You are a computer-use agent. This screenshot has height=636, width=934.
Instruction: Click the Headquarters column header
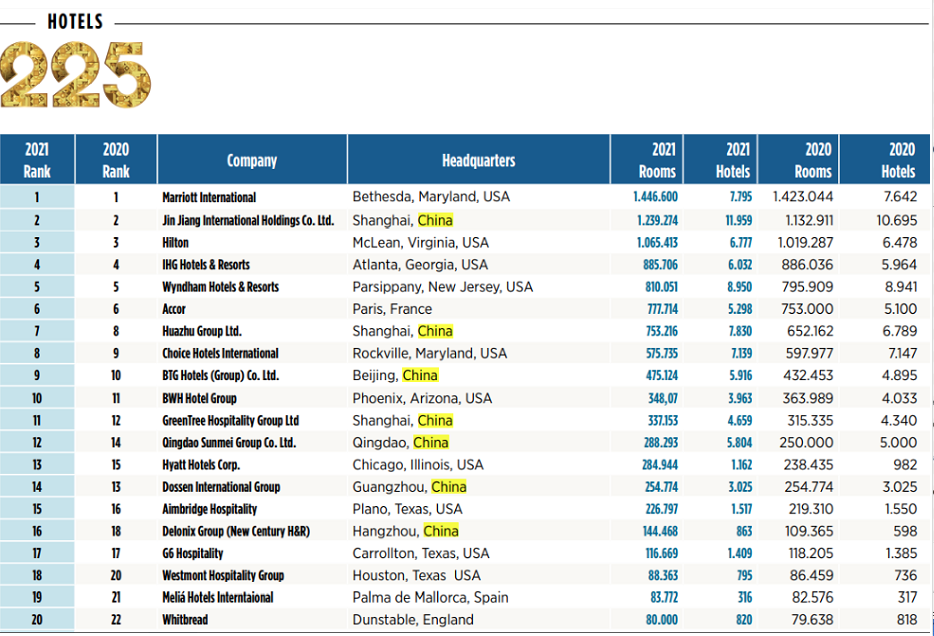coord(478,160)
